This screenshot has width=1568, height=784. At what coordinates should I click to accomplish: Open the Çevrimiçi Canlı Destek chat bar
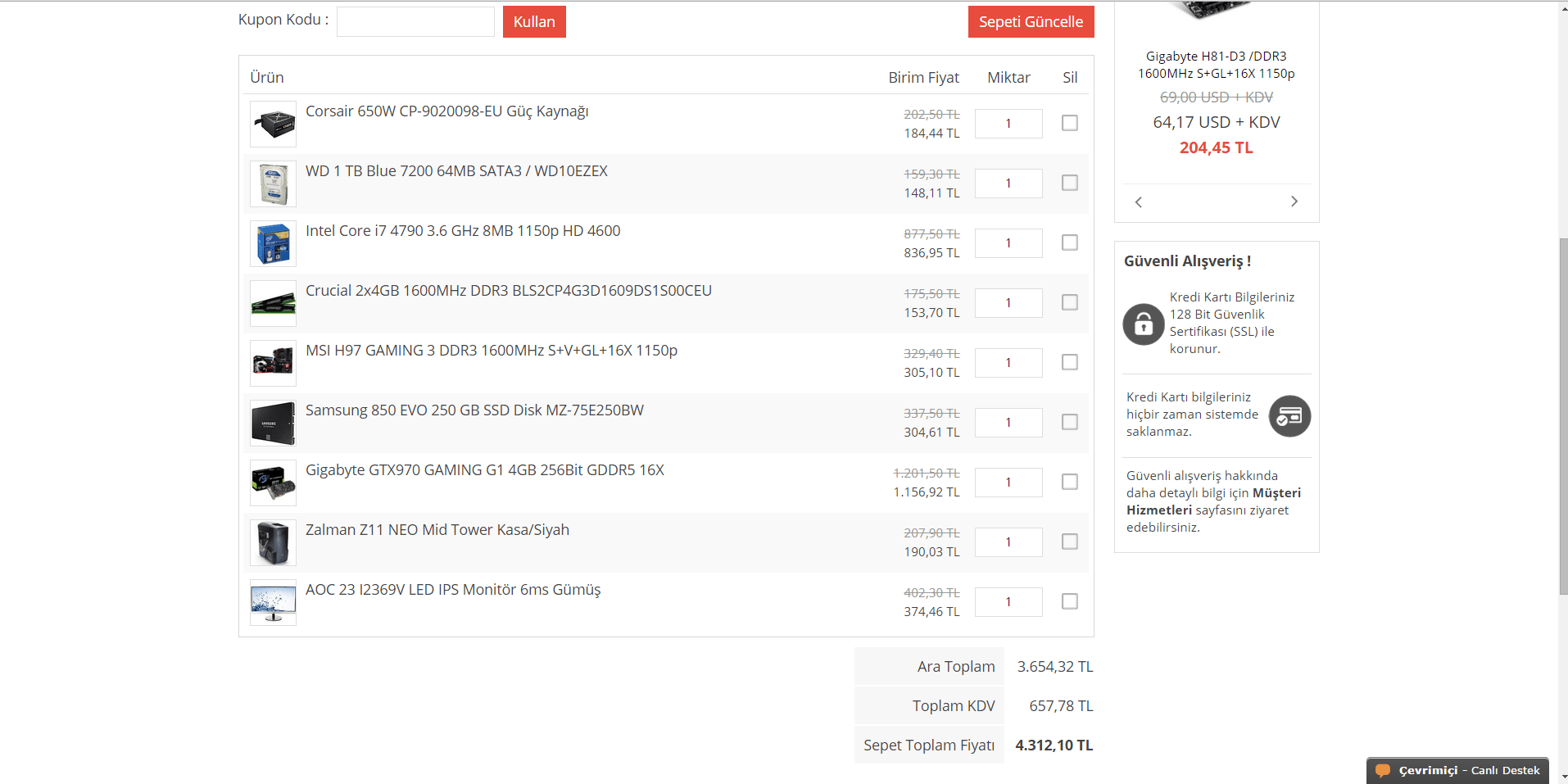[x=1457, y=771]
